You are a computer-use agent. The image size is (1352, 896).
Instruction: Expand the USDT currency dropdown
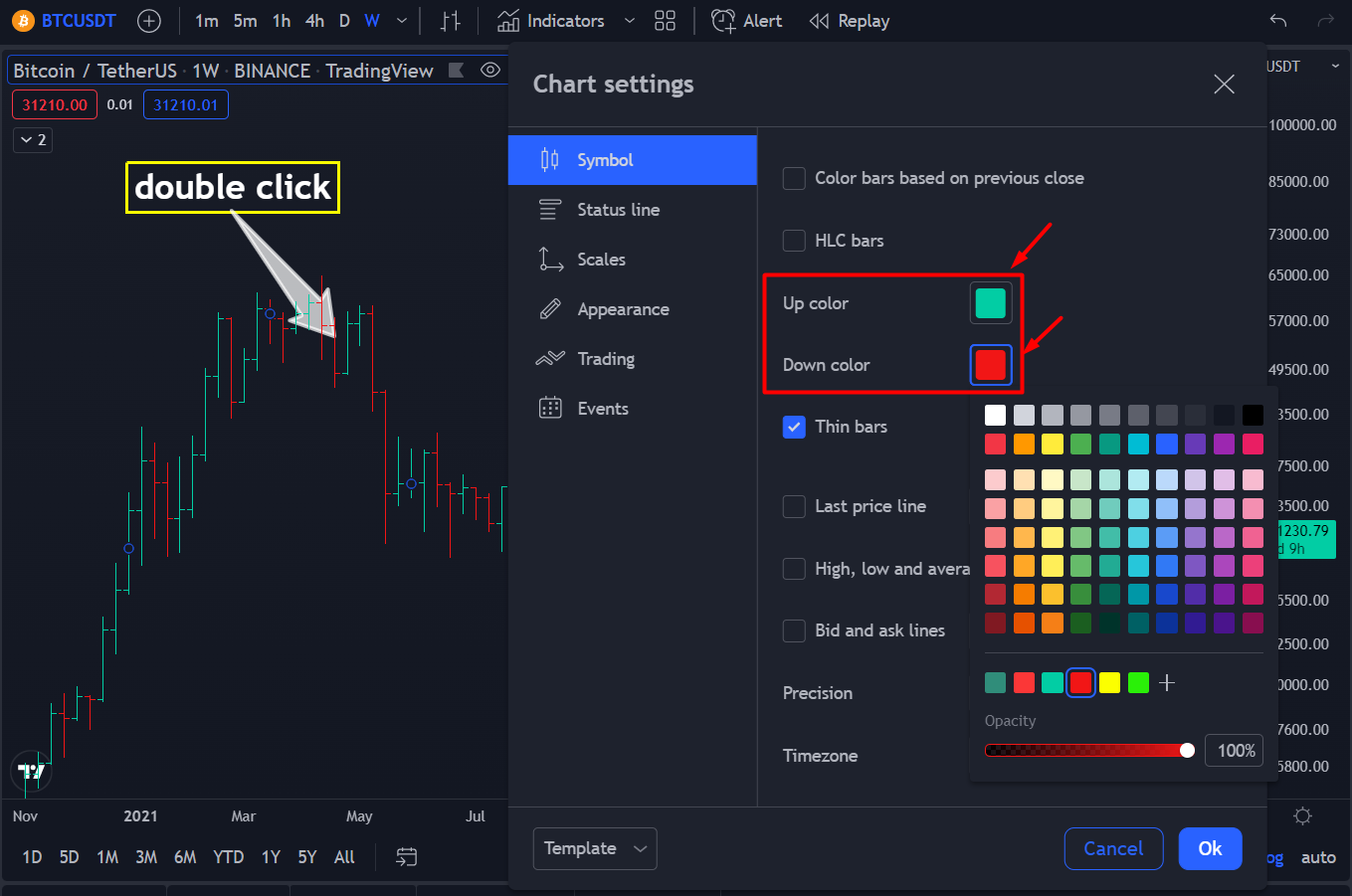point(1335,66)
